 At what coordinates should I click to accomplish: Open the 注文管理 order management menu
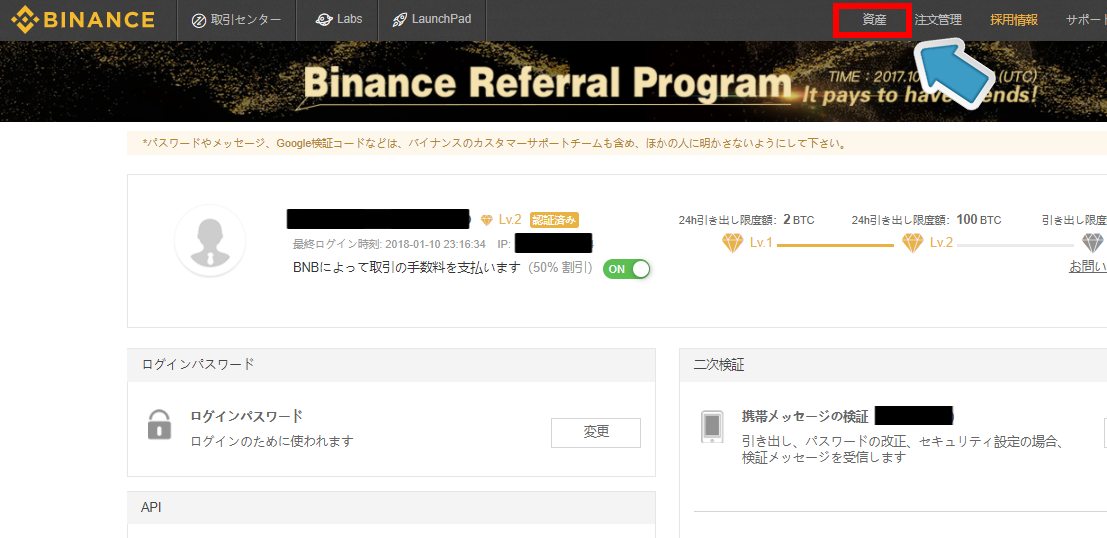938,20
